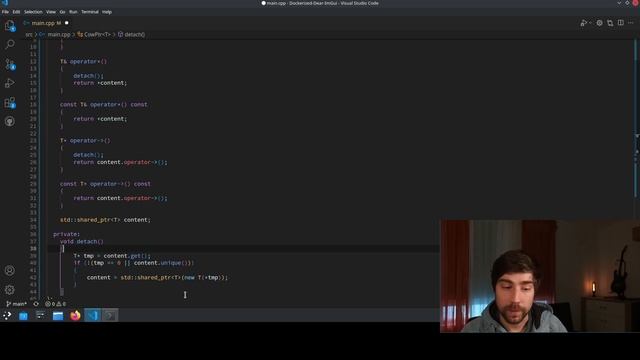Expand the run button's dropdown arrow
The width and height of the screenshot is (640, 360).
pos(590,23)
